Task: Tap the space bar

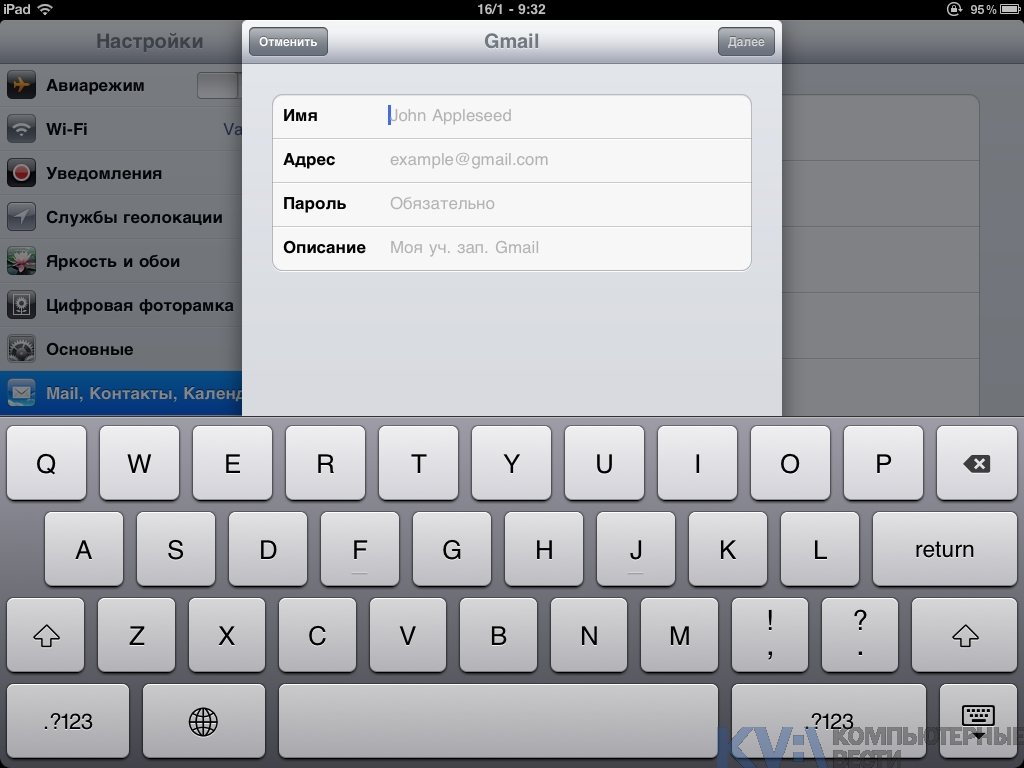Action: (498, 722)
